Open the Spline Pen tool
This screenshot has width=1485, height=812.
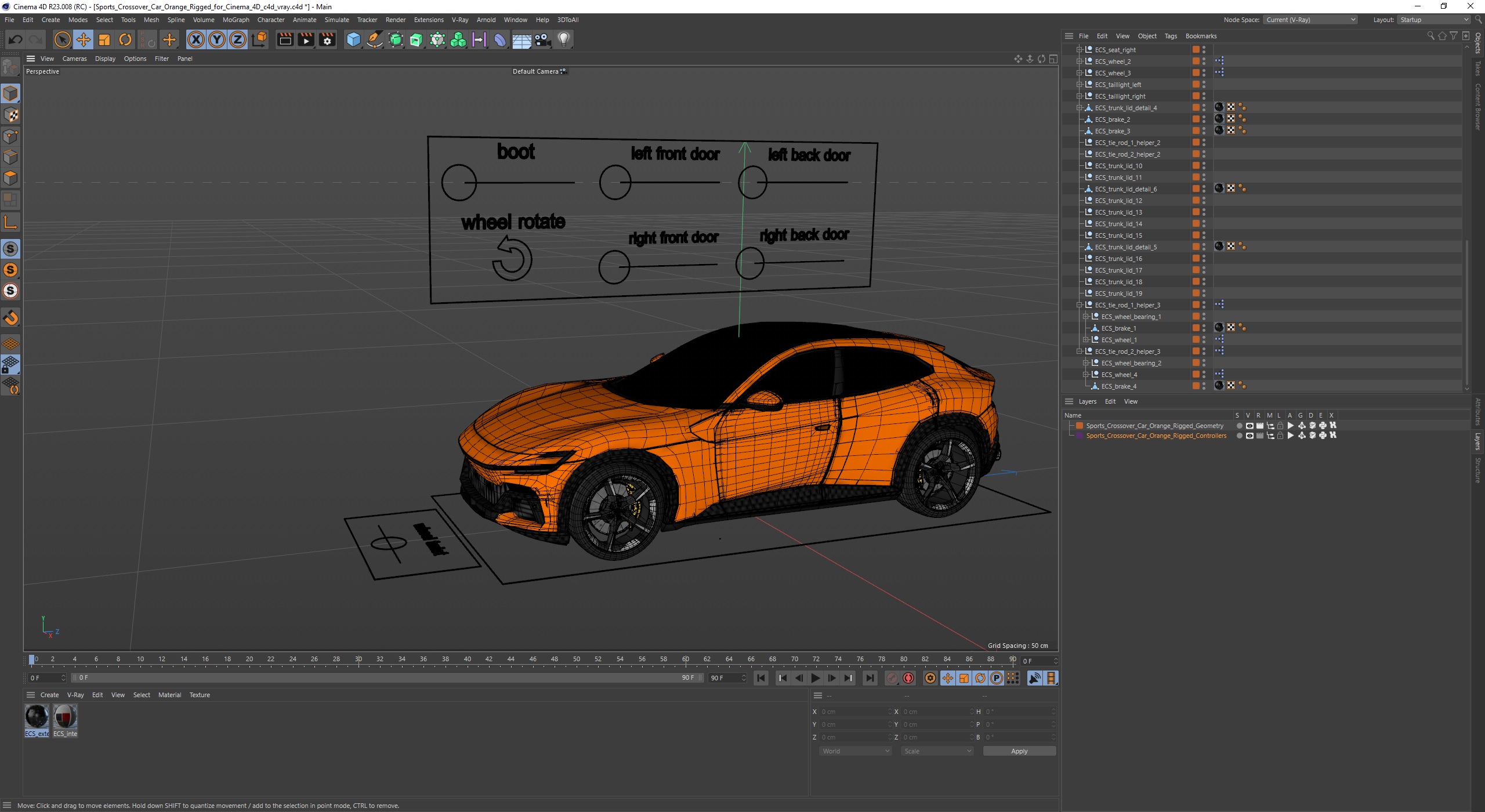pyautogui.click(x=375, y=39)
